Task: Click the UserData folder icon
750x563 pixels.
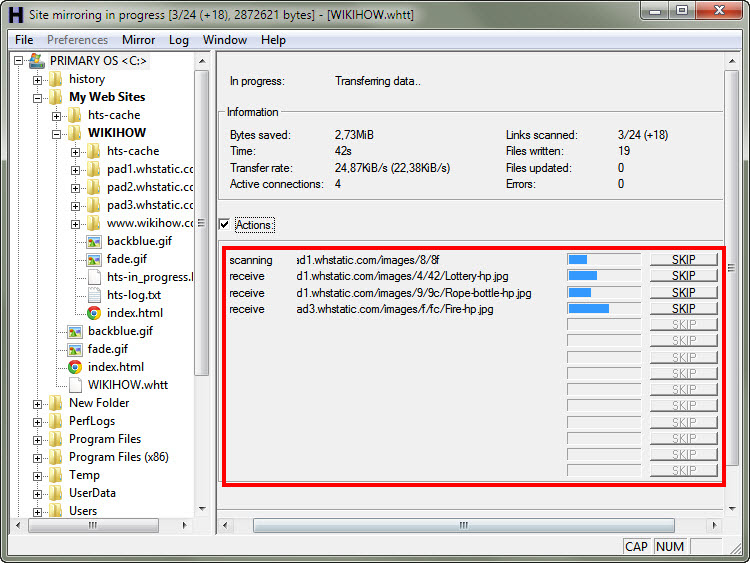Action: coord(56,493)
